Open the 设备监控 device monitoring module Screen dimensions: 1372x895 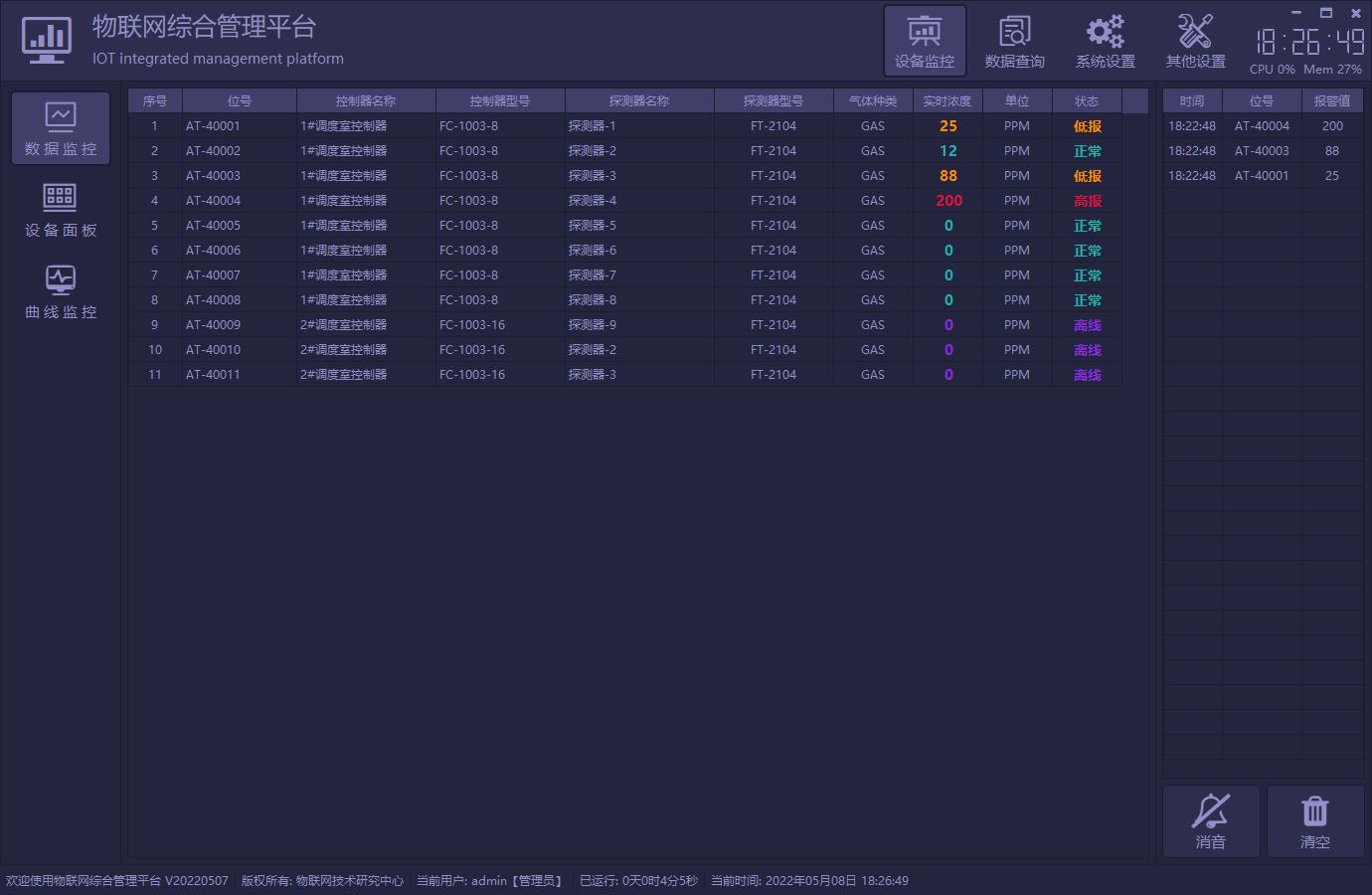(x=925, y=41)
